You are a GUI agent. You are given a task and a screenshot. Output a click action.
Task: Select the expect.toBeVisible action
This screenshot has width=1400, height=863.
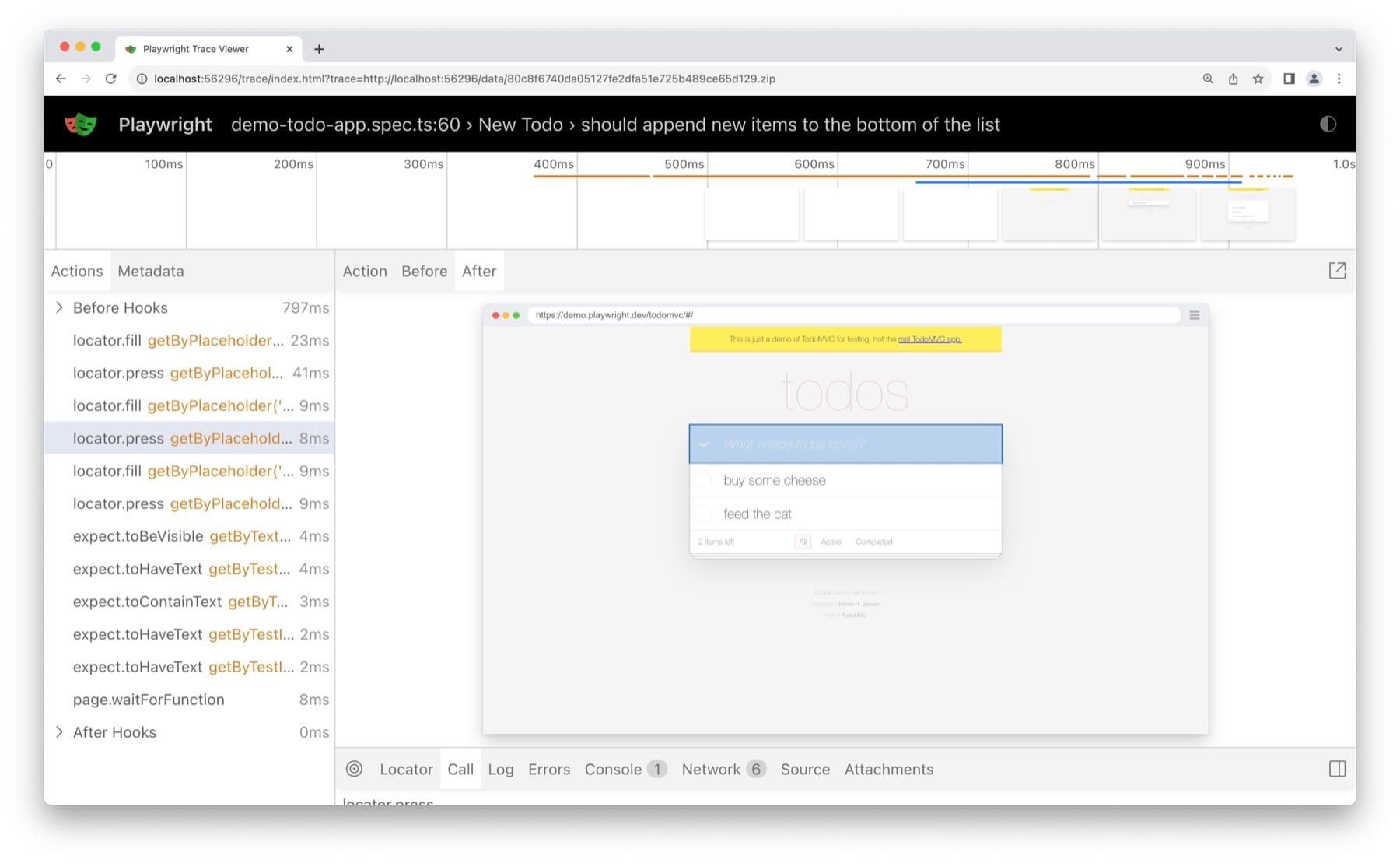[x=189, y=536]
